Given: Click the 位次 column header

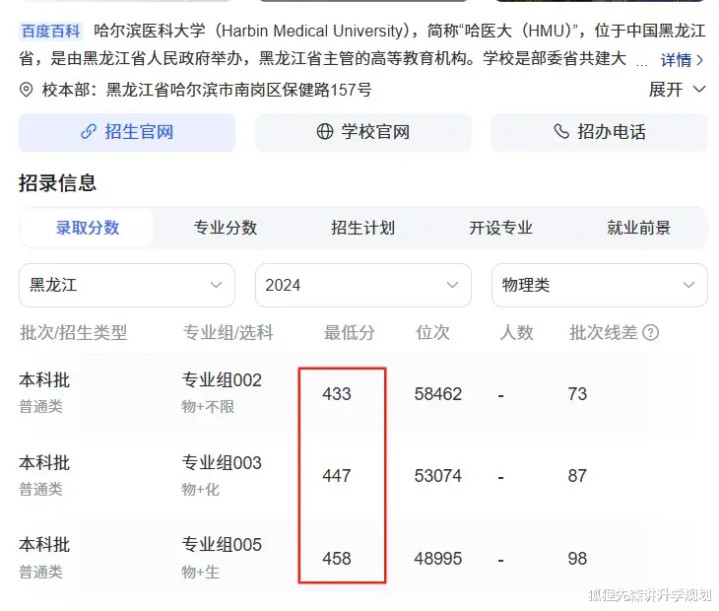Looking at the screenshot, I should click(432, 332).
